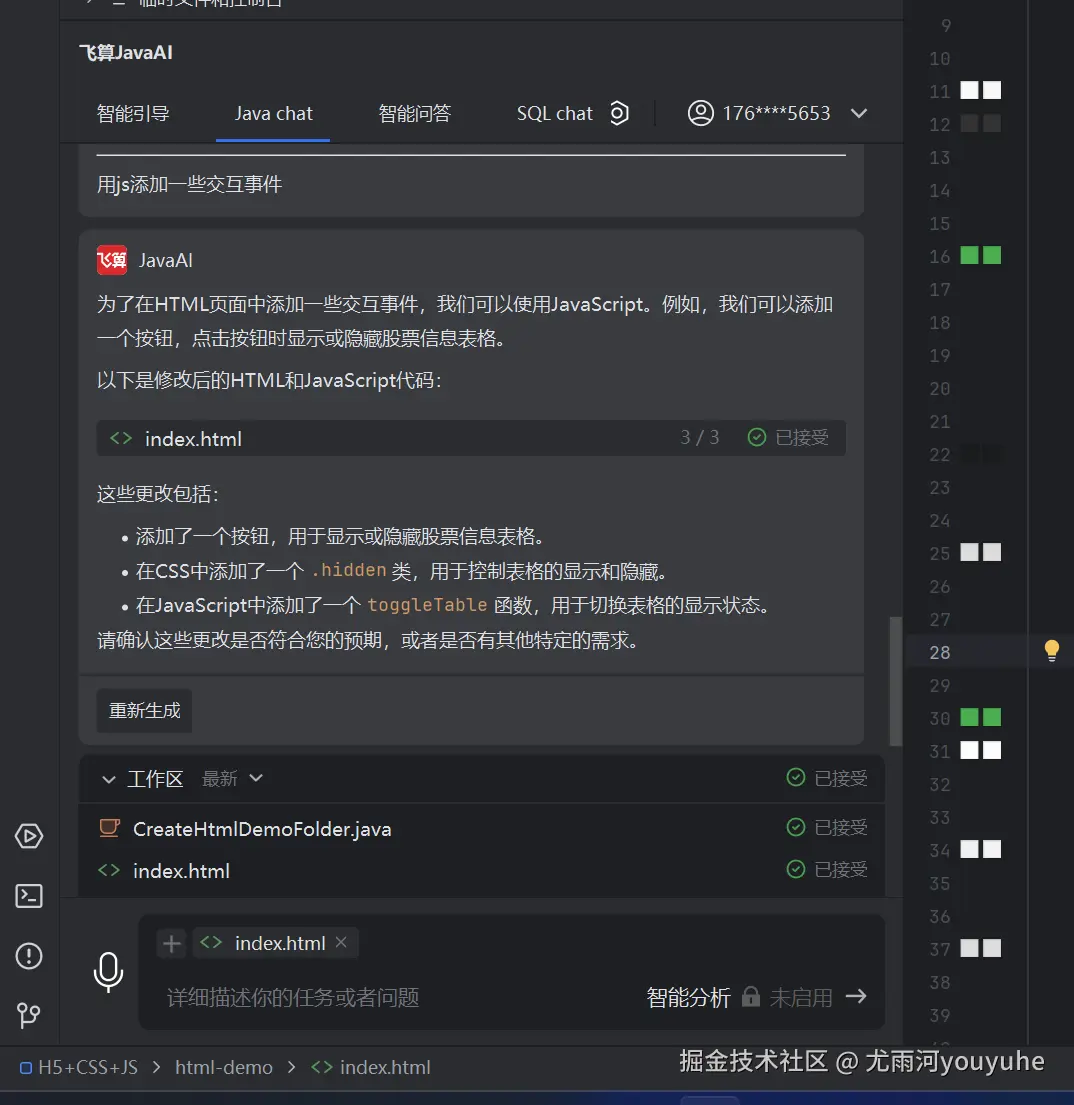The width and height of the screenshot is (1074, 1105).
Task: Click the task description input field
Action: click(x=350, y=996)
